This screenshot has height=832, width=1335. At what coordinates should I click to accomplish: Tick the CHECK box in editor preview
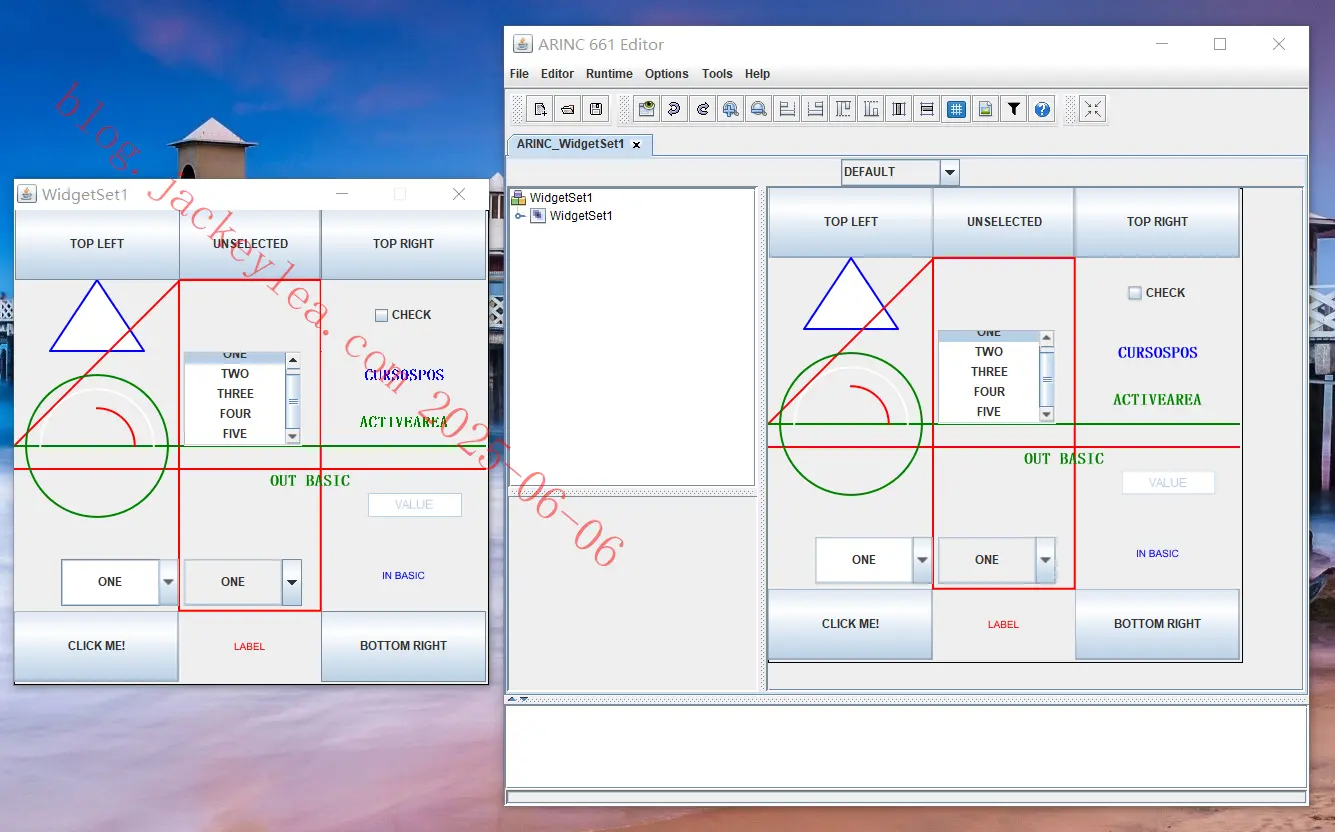click(x=1135, y=293)
